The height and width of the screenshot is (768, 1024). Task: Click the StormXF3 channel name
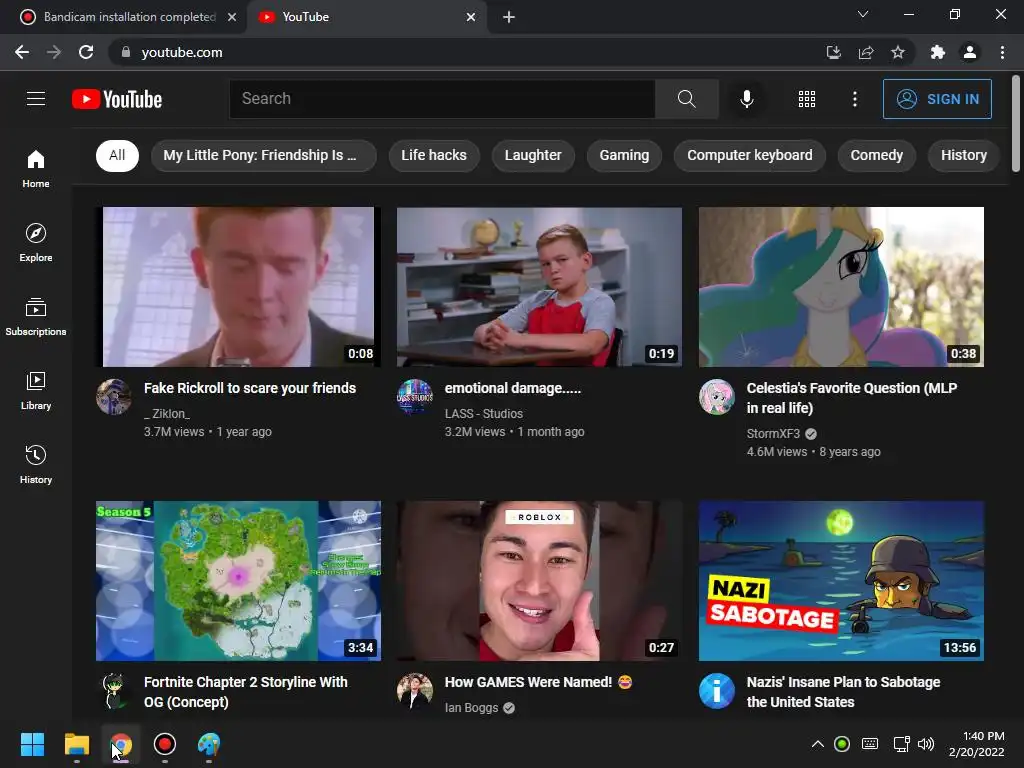(773, 434)
